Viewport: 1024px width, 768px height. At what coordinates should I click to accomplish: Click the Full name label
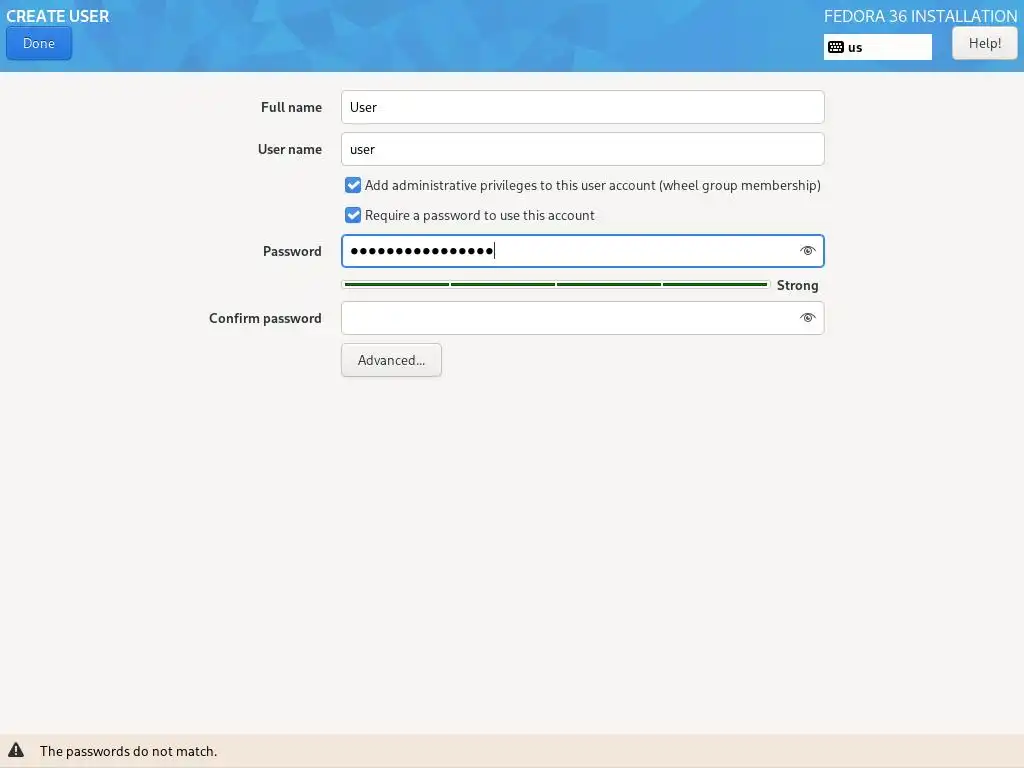coord(291,107)
